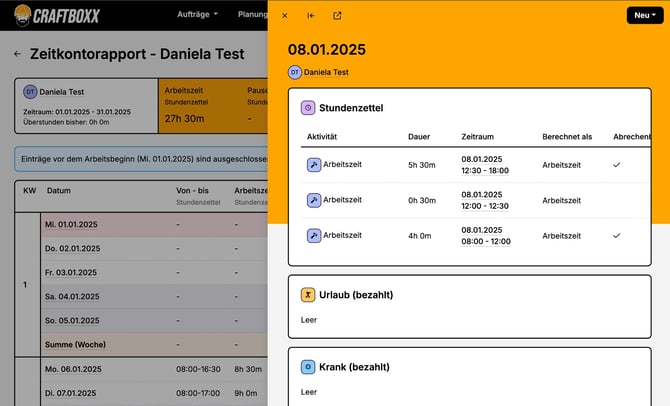Click the 27h 30m Arbeitszeit total

pos(184,119)
